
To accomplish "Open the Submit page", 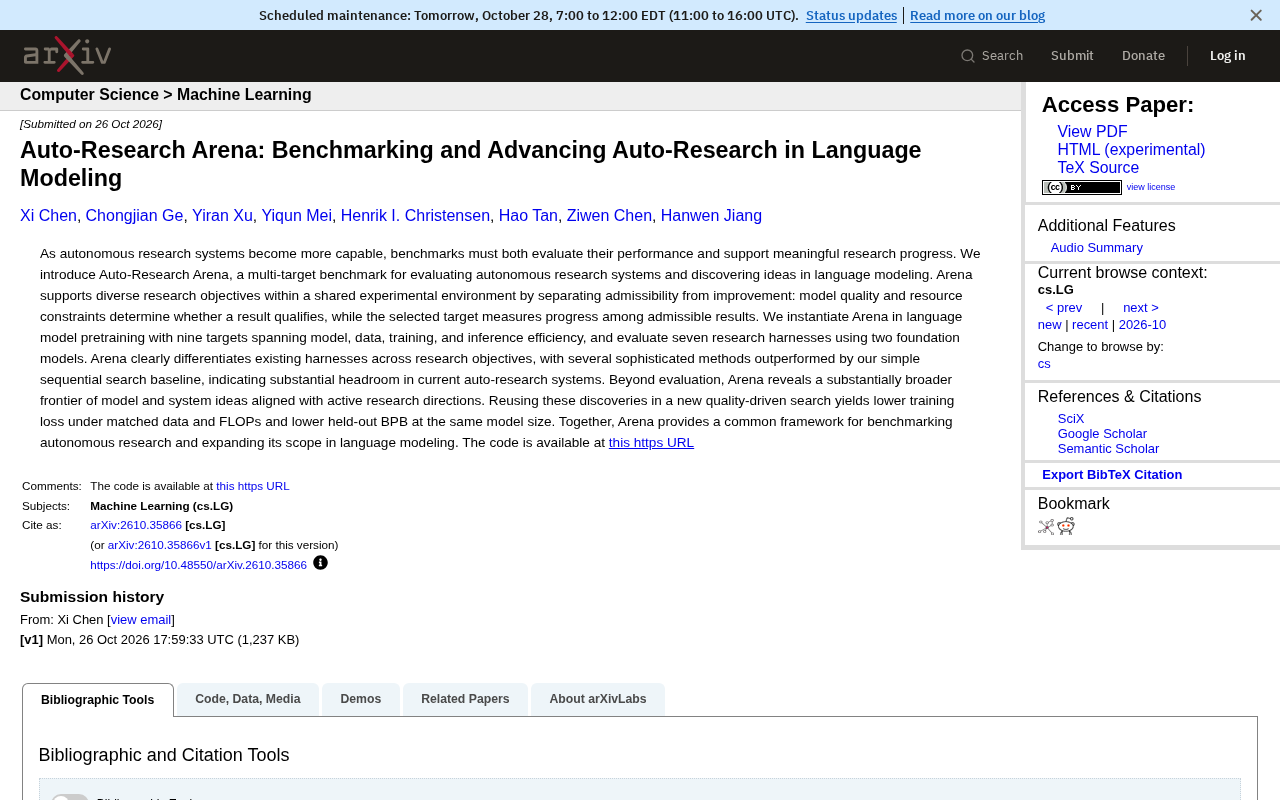I will tap(1072, 56).
